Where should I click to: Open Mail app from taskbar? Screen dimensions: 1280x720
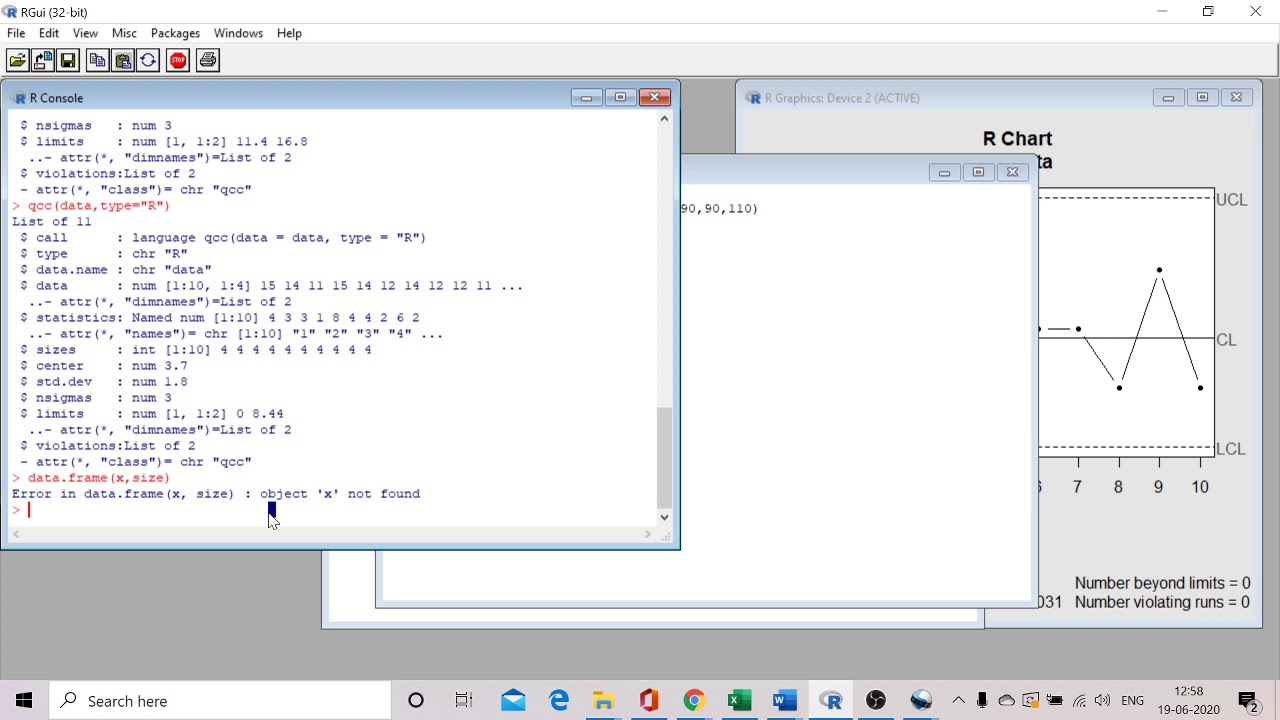(513, 700)
